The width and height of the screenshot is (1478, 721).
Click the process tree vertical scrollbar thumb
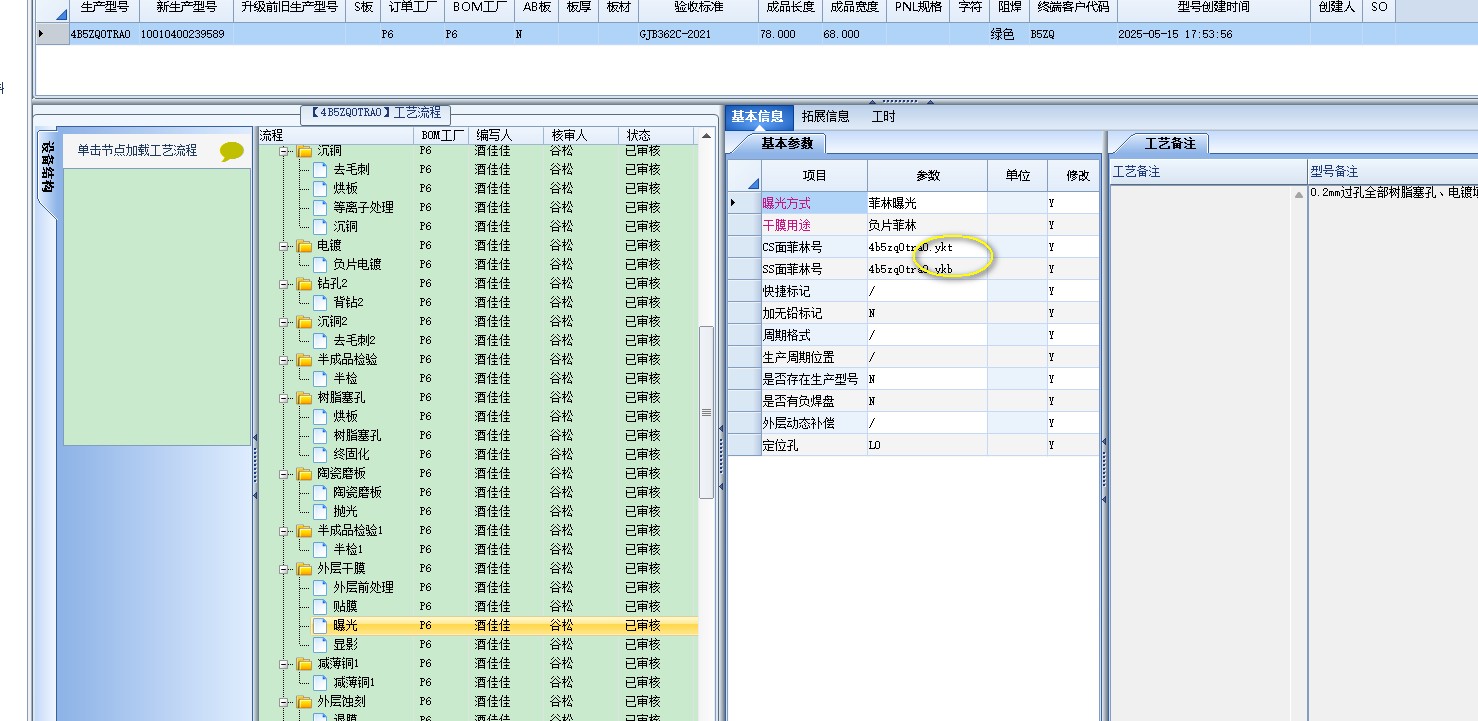click(706, 412)
